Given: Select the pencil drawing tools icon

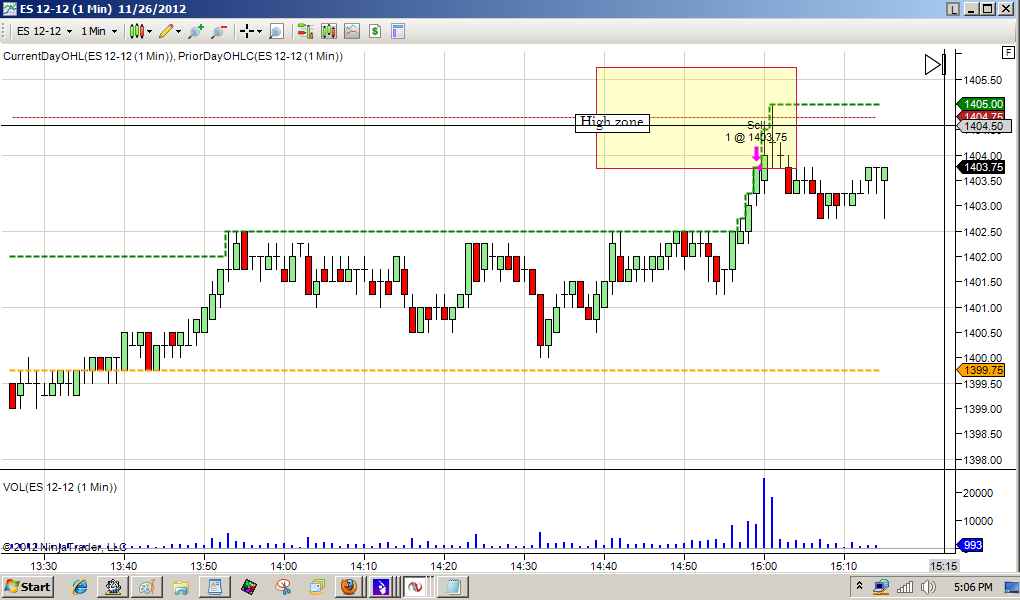Looking at the screenshot, I should [x=166, y=31].
